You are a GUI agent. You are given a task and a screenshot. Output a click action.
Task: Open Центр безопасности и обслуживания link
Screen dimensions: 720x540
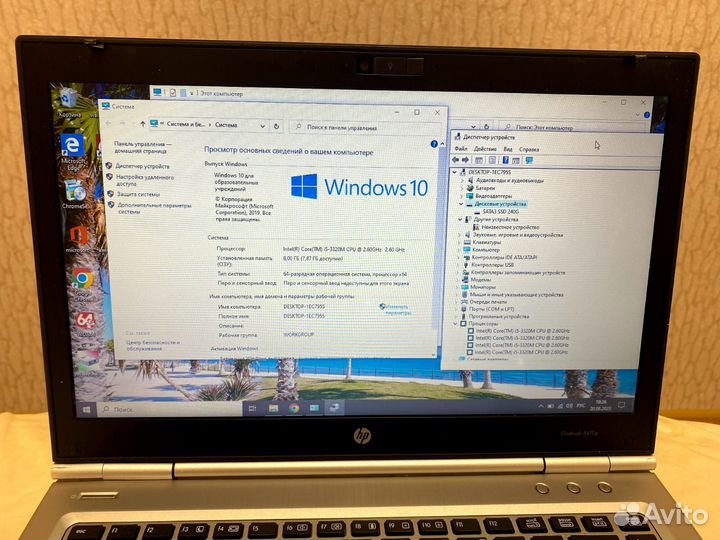153,345
